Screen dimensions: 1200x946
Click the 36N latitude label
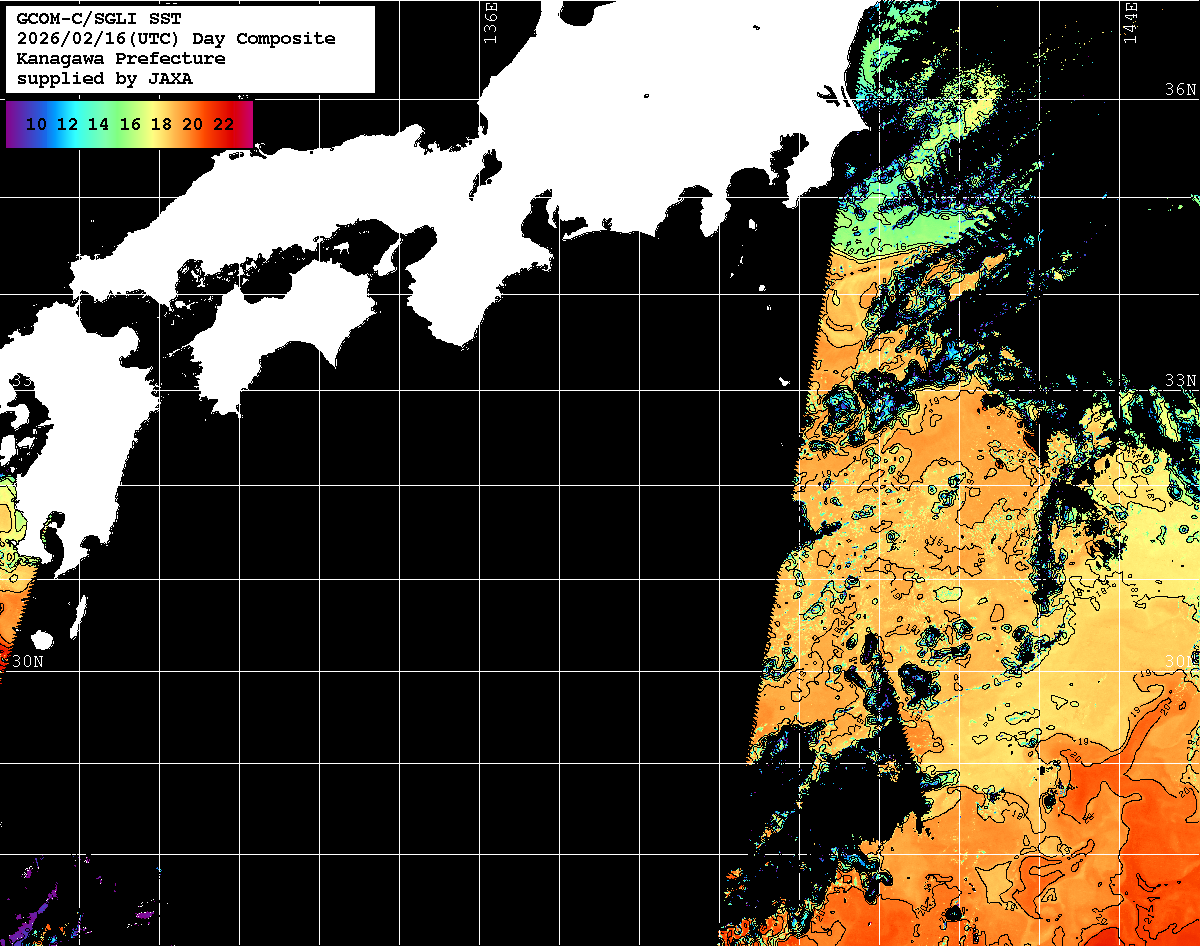click(1180, 90)
